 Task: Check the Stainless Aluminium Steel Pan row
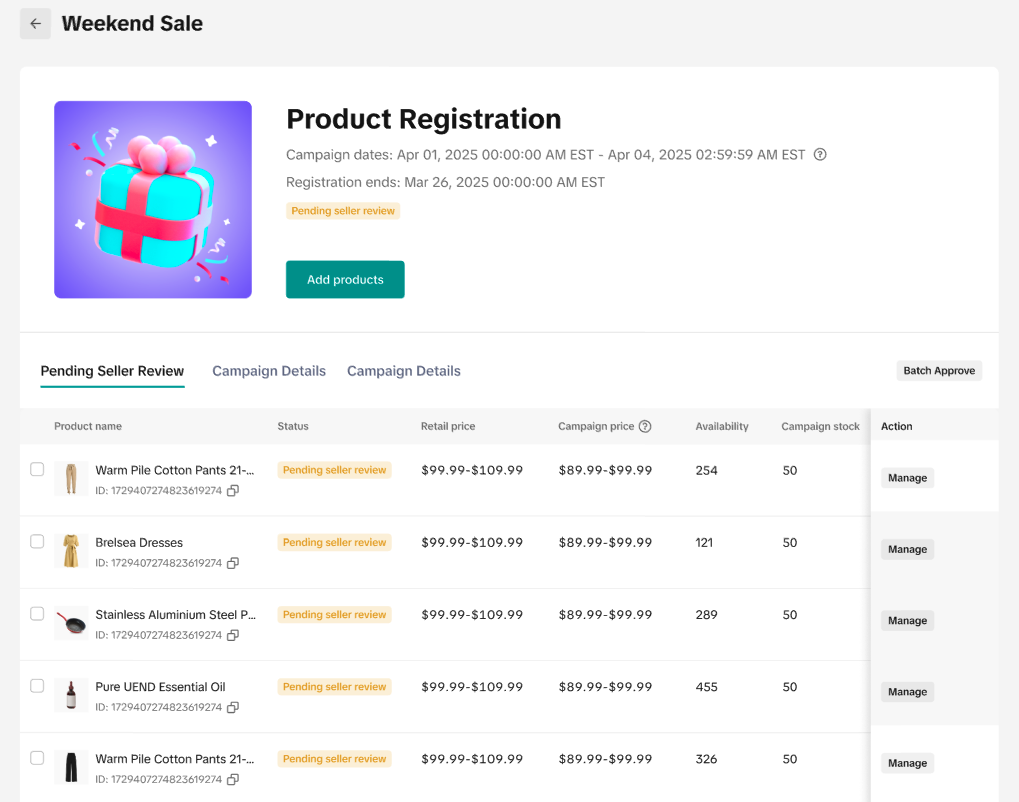coord(37,613)
